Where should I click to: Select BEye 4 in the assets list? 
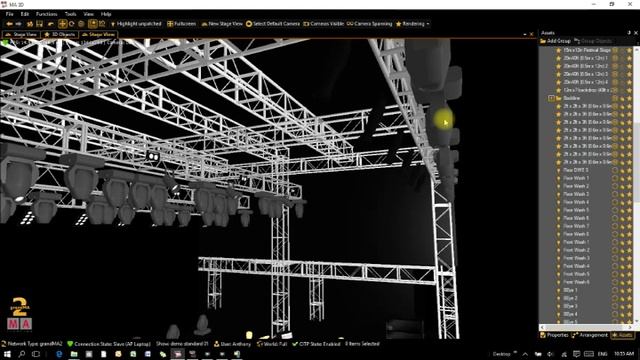click(570, 314)
